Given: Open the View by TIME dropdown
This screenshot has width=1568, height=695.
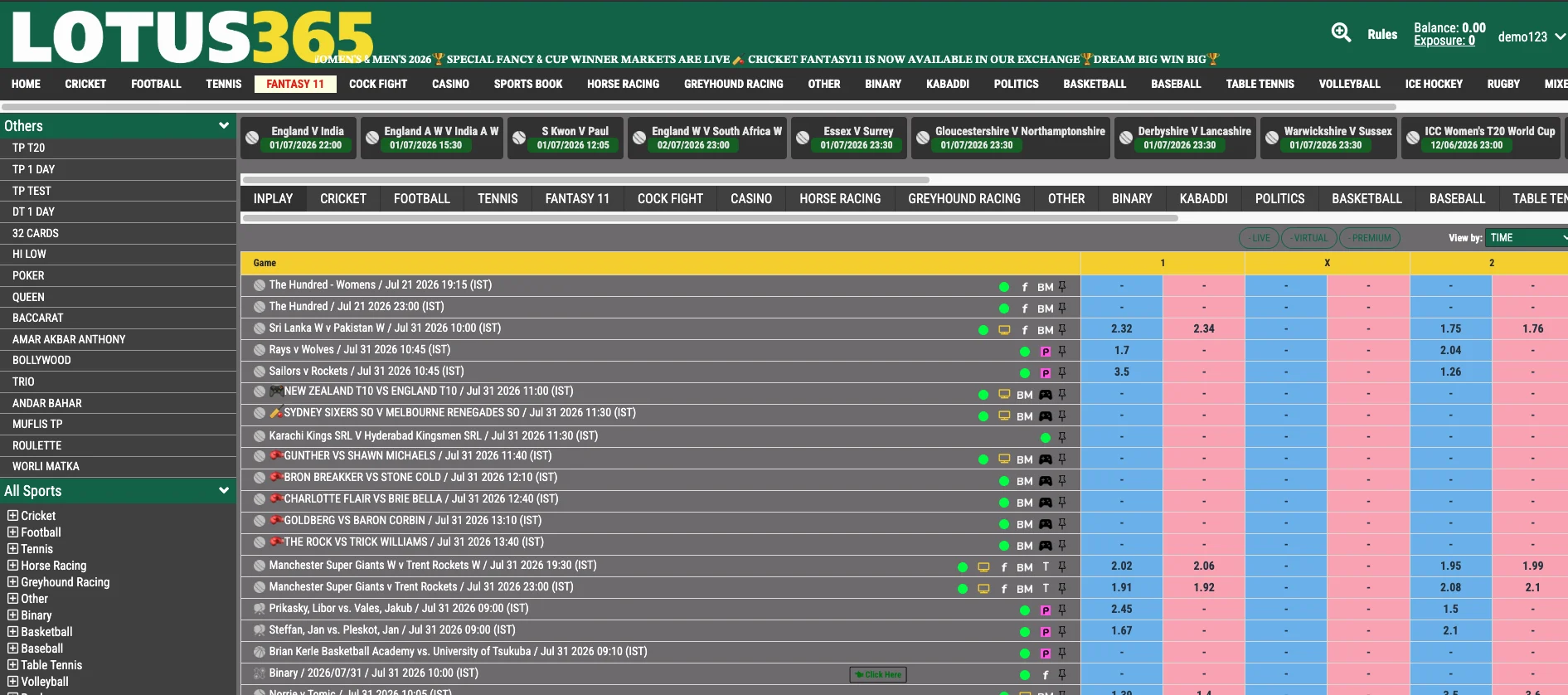Looking at the screenshot, I should (x=1526, y=238).
